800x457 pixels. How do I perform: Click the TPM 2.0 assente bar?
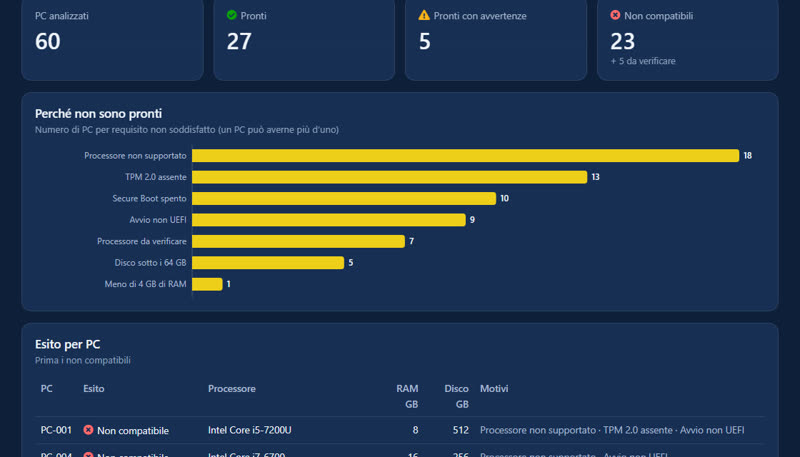pyautogui.click(x=390, y=177)
